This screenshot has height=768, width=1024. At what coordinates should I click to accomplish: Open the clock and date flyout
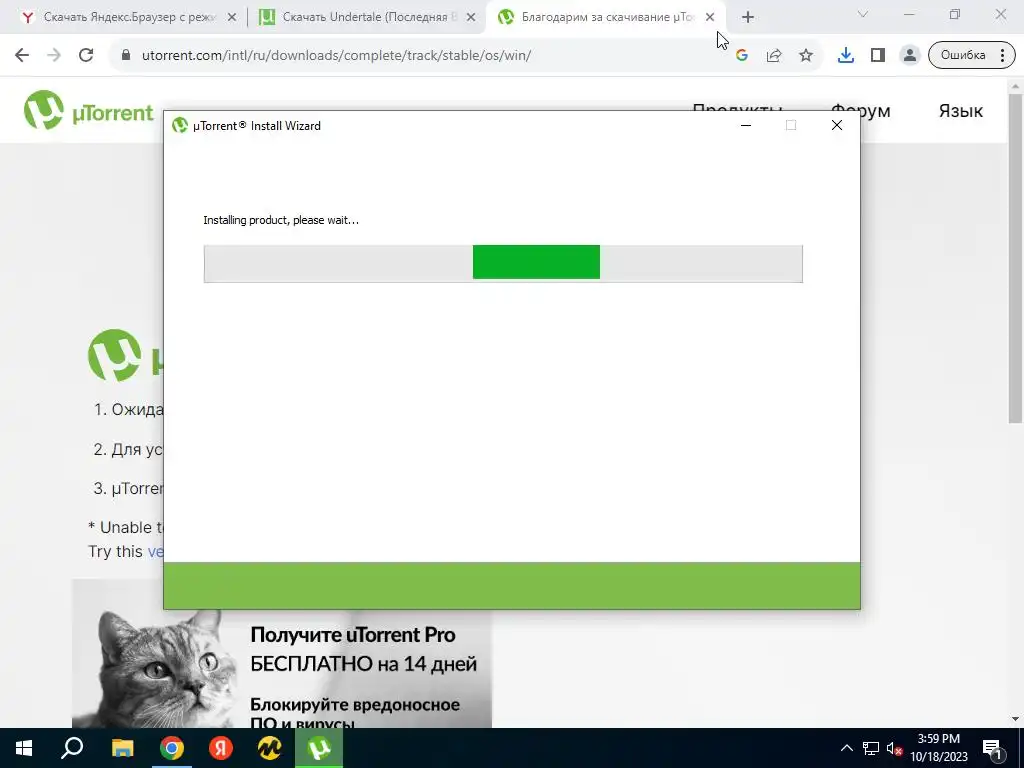click(x=939, y=748)
